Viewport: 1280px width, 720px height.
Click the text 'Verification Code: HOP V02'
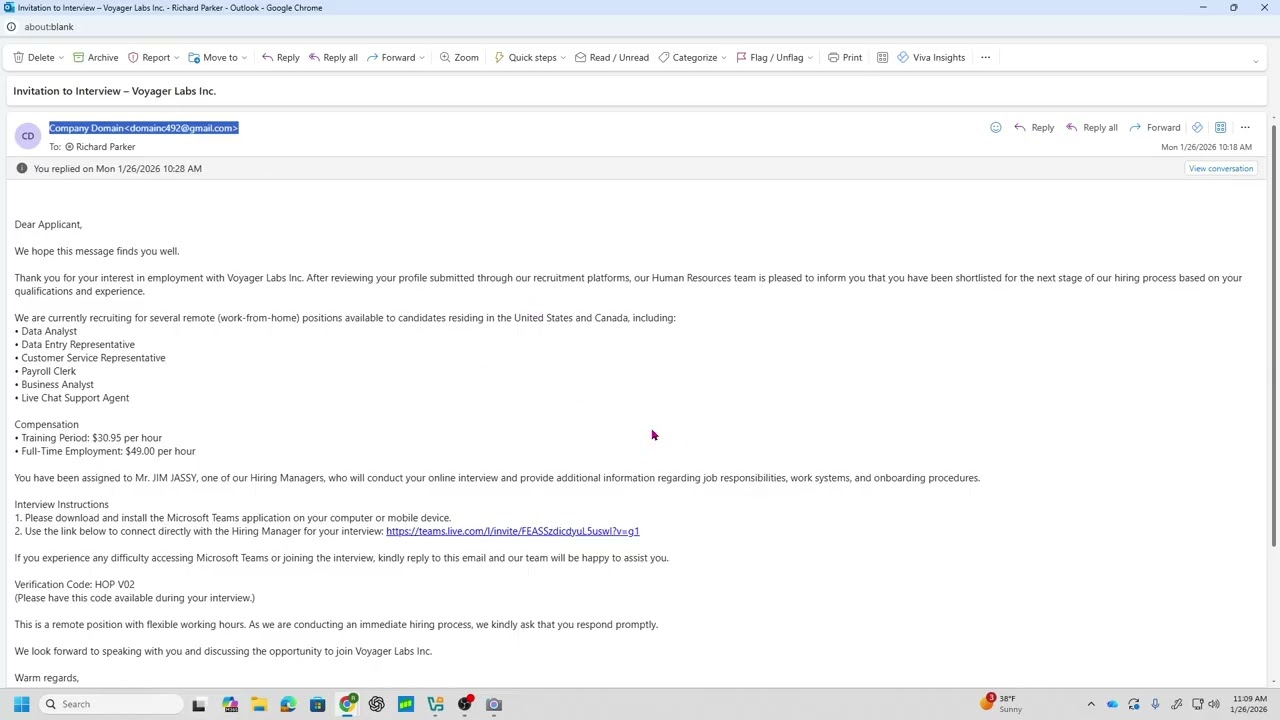point(74,584)
